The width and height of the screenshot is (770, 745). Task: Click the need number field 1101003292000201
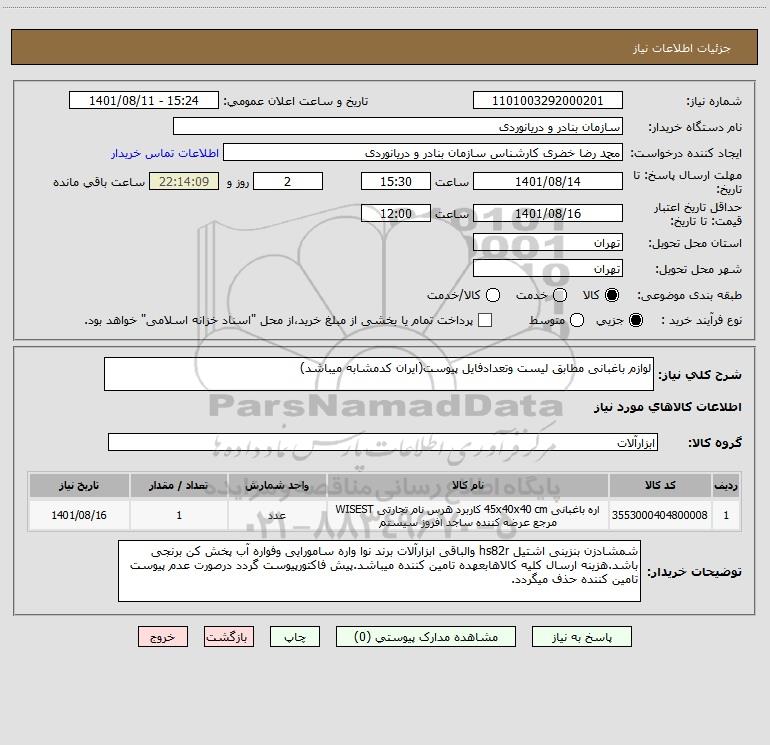pos(548,100)
